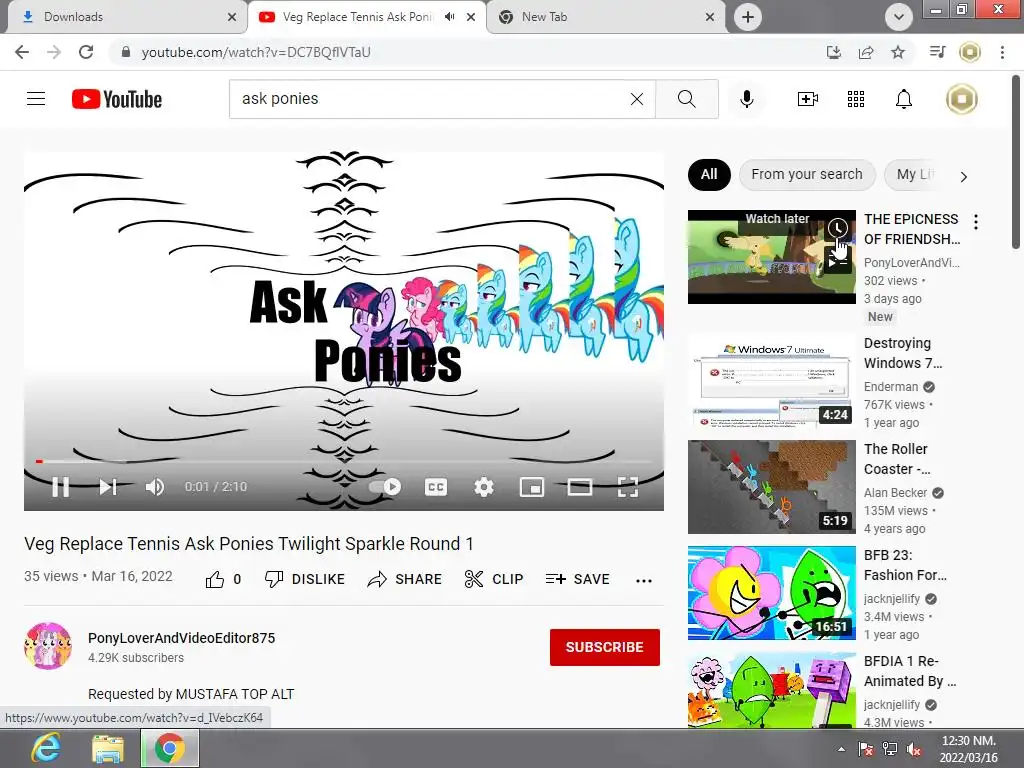1024x768 pixels.
Task: Enable miniplayer mode
Action: point(532,487)
